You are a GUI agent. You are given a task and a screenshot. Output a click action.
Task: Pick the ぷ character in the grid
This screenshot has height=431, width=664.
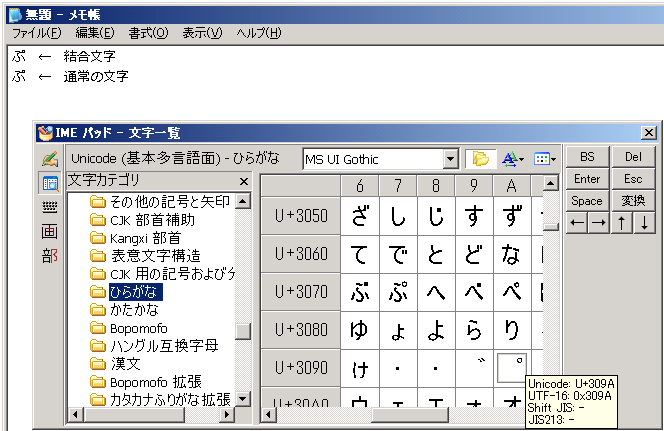click(397, 293)
